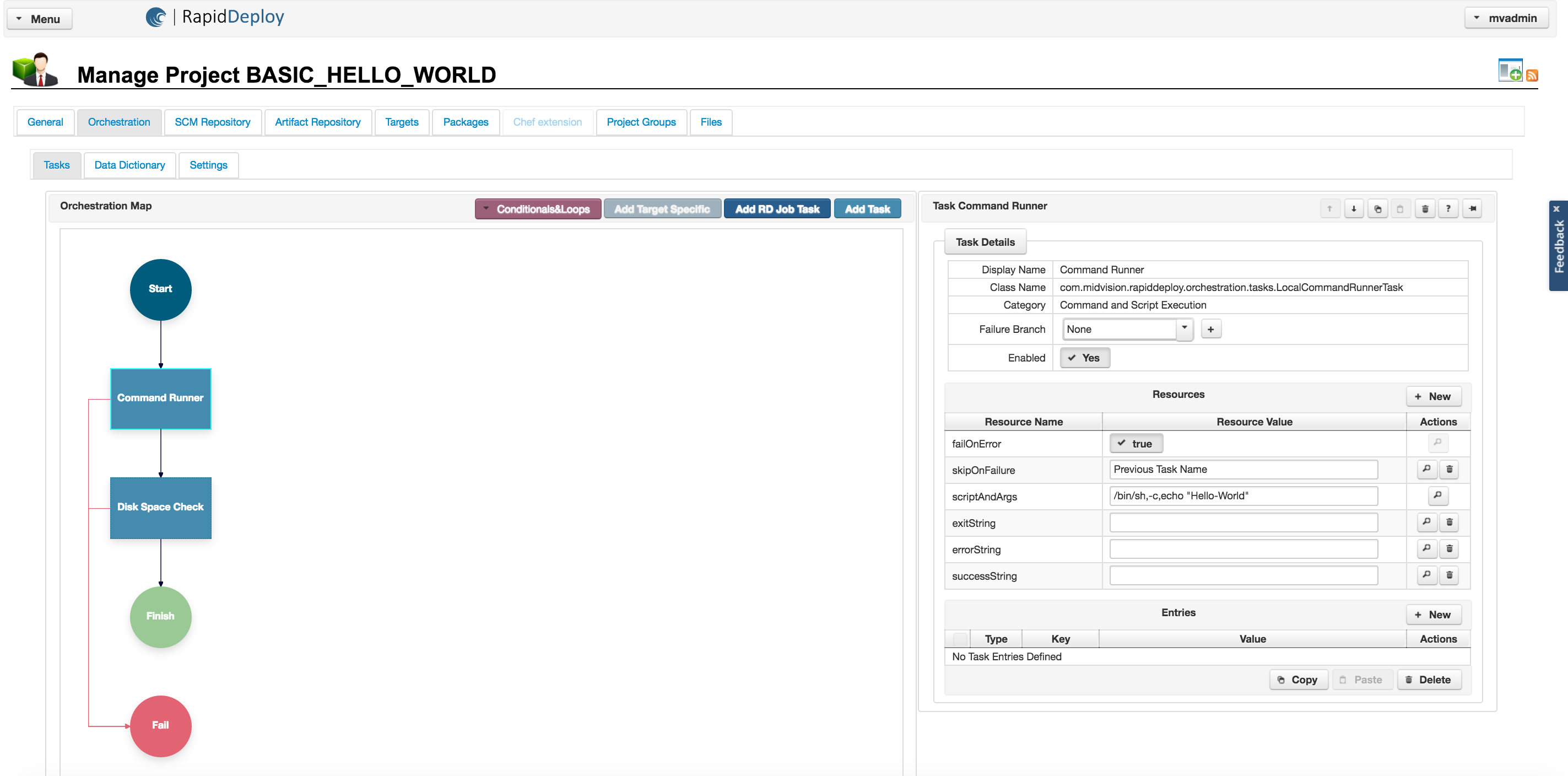Image resolution: width=1568 pixels, height=776 pixels.
Task: Check the select-all box in Entries header
Action: [x=959, y=639]
